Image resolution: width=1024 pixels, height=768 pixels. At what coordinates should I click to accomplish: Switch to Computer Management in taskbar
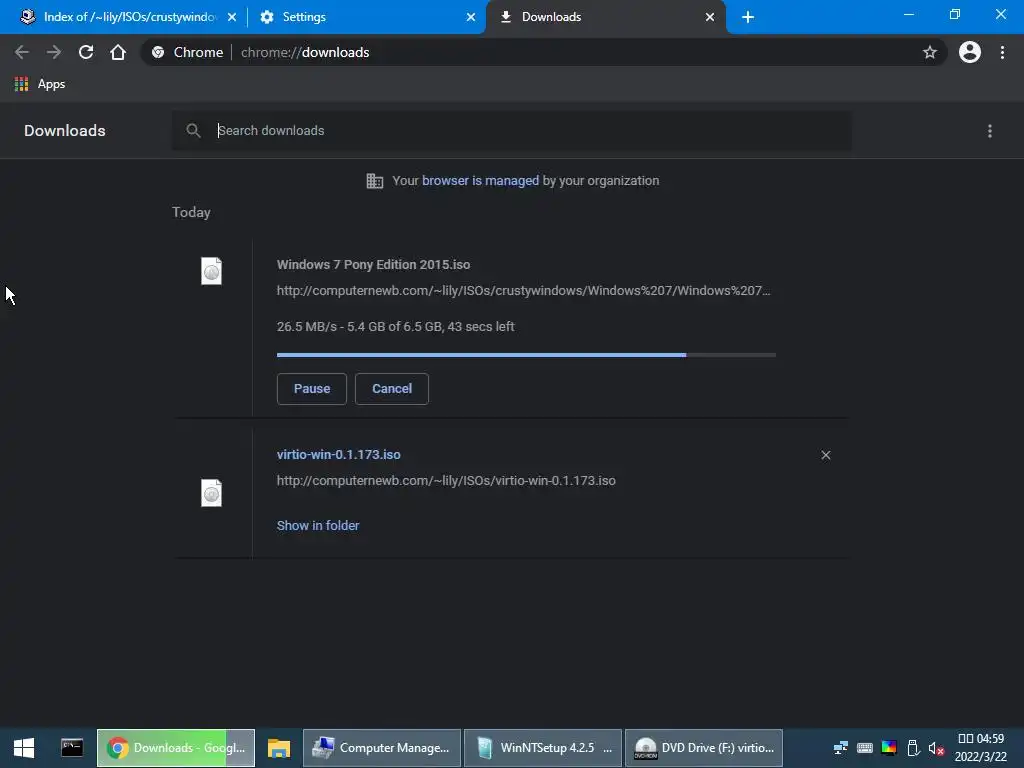pos(382,748)
